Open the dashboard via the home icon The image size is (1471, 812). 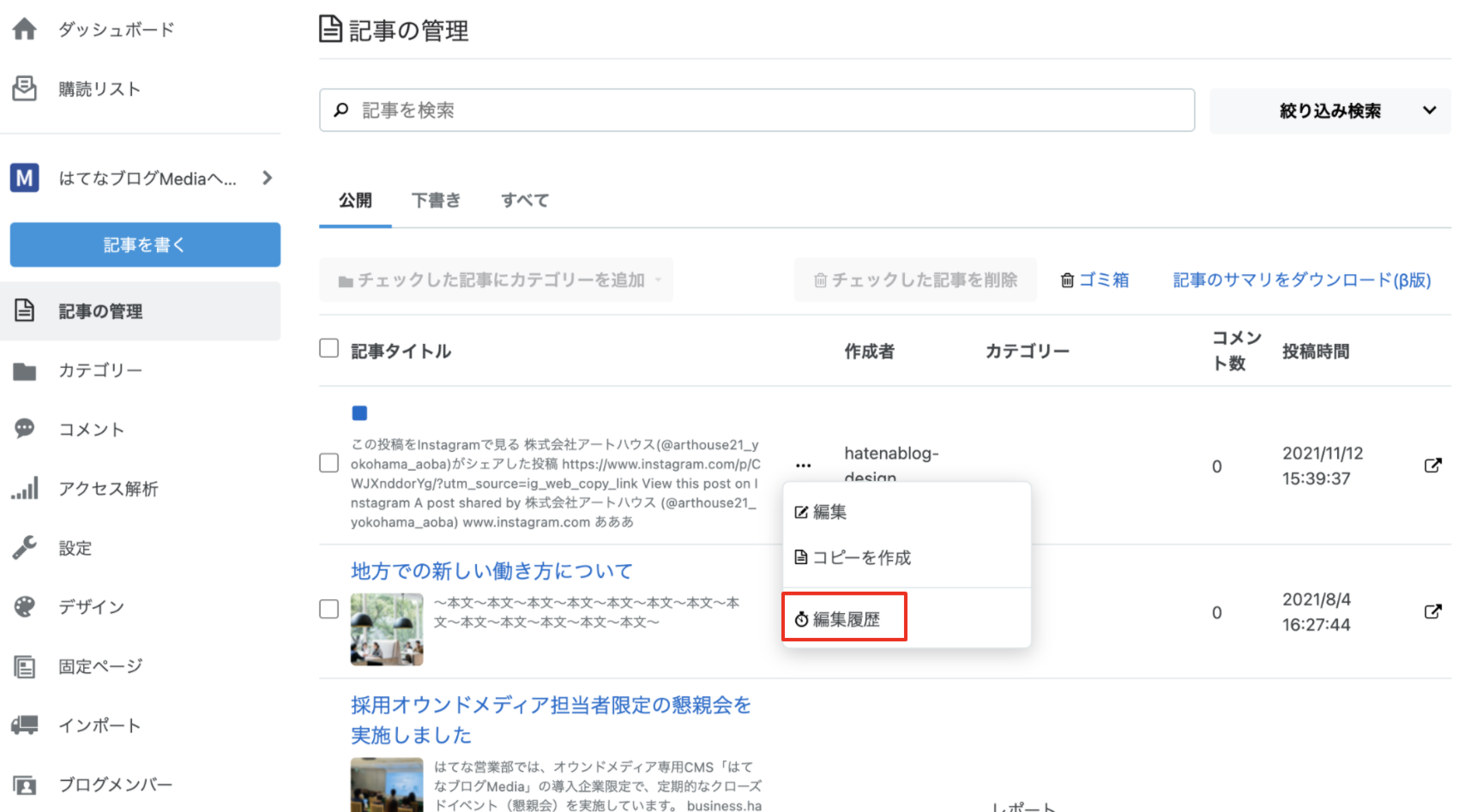26,28
